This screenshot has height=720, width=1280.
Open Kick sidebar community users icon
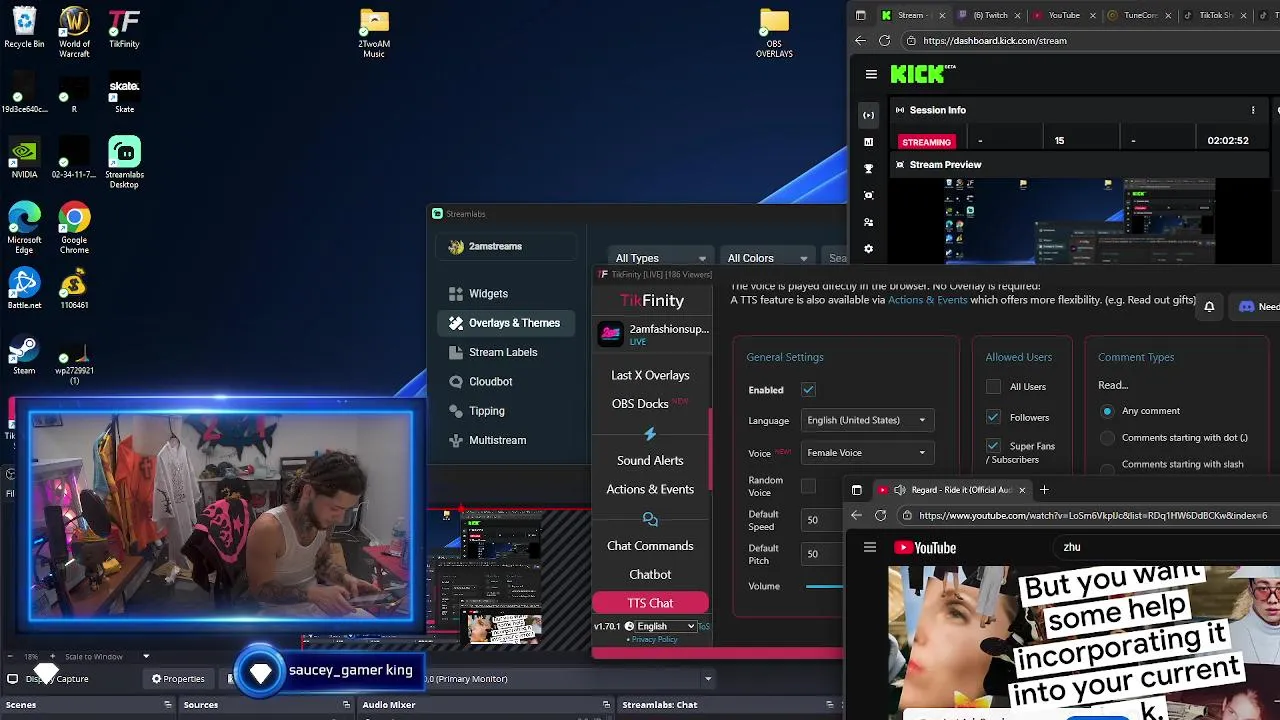pos(868,222)
